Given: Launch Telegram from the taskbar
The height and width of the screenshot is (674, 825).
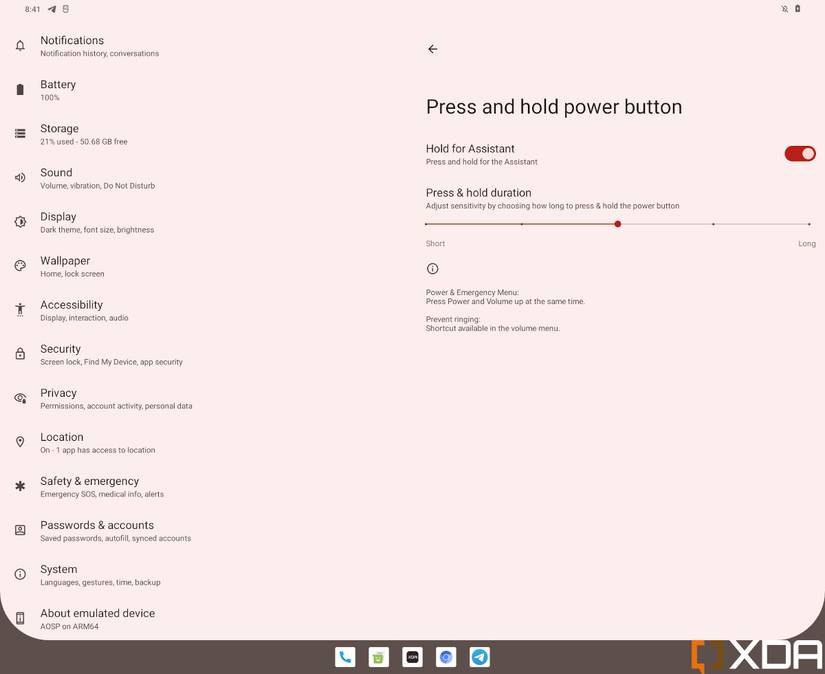Looking at the screenshot, I should coord(479,657).
